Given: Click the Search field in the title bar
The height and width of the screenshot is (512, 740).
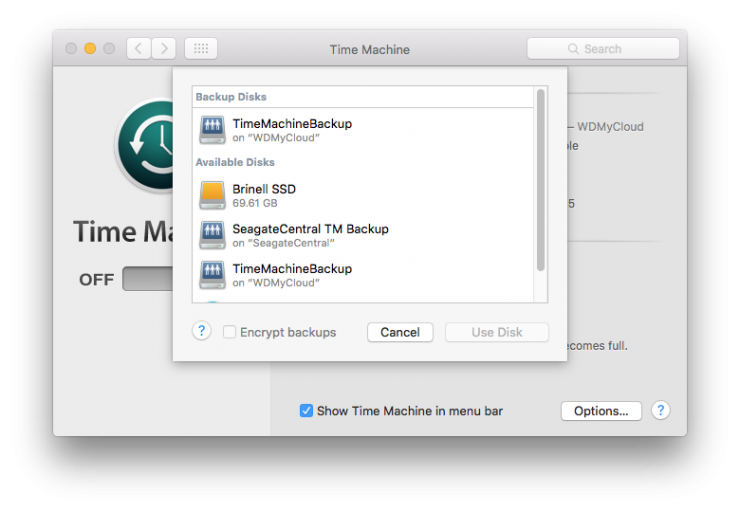Looking at the screenshot, I should pyautogui.click(x=603, y=49).
